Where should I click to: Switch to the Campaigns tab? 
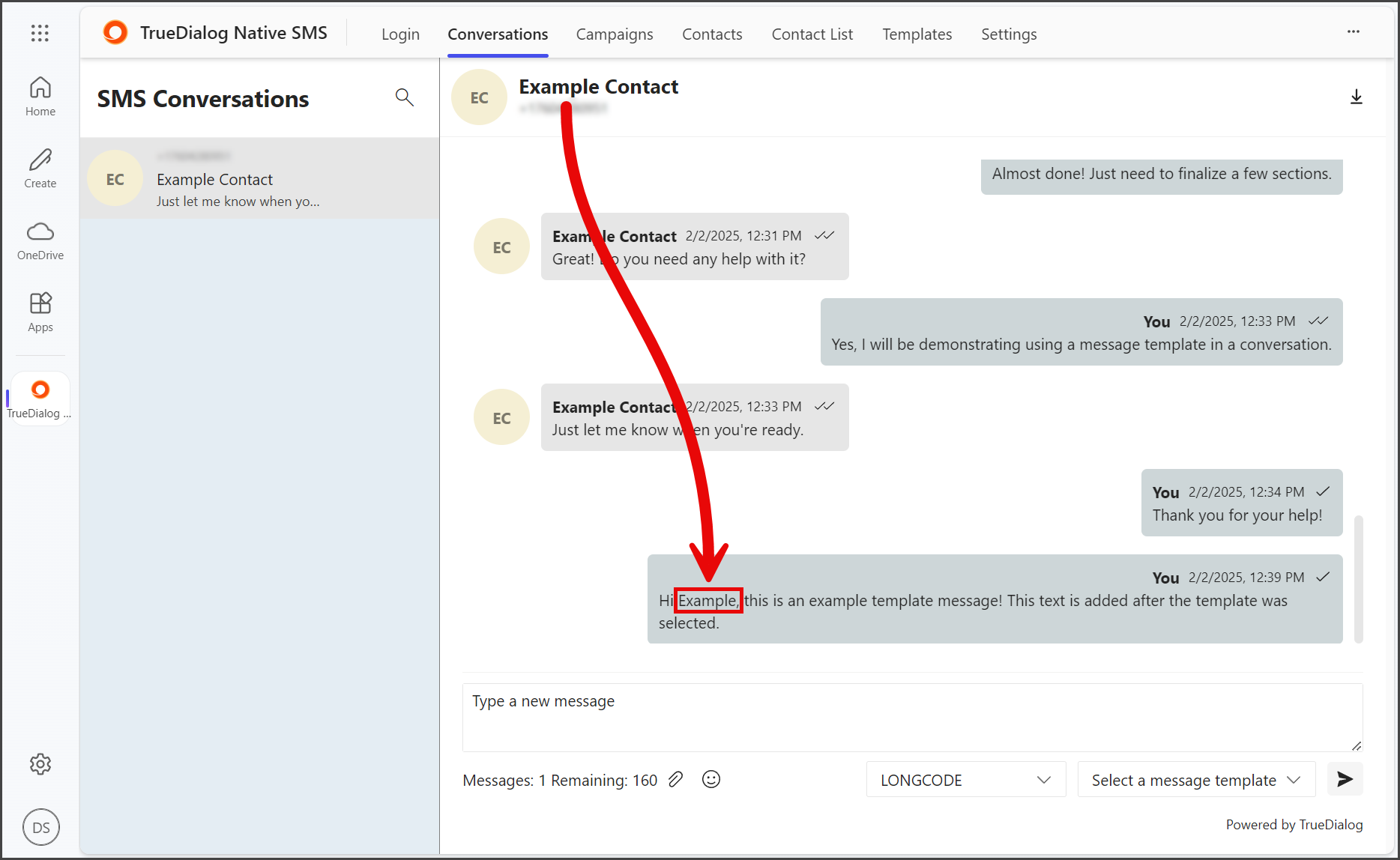pyautogui.click(x=615, y=34)
